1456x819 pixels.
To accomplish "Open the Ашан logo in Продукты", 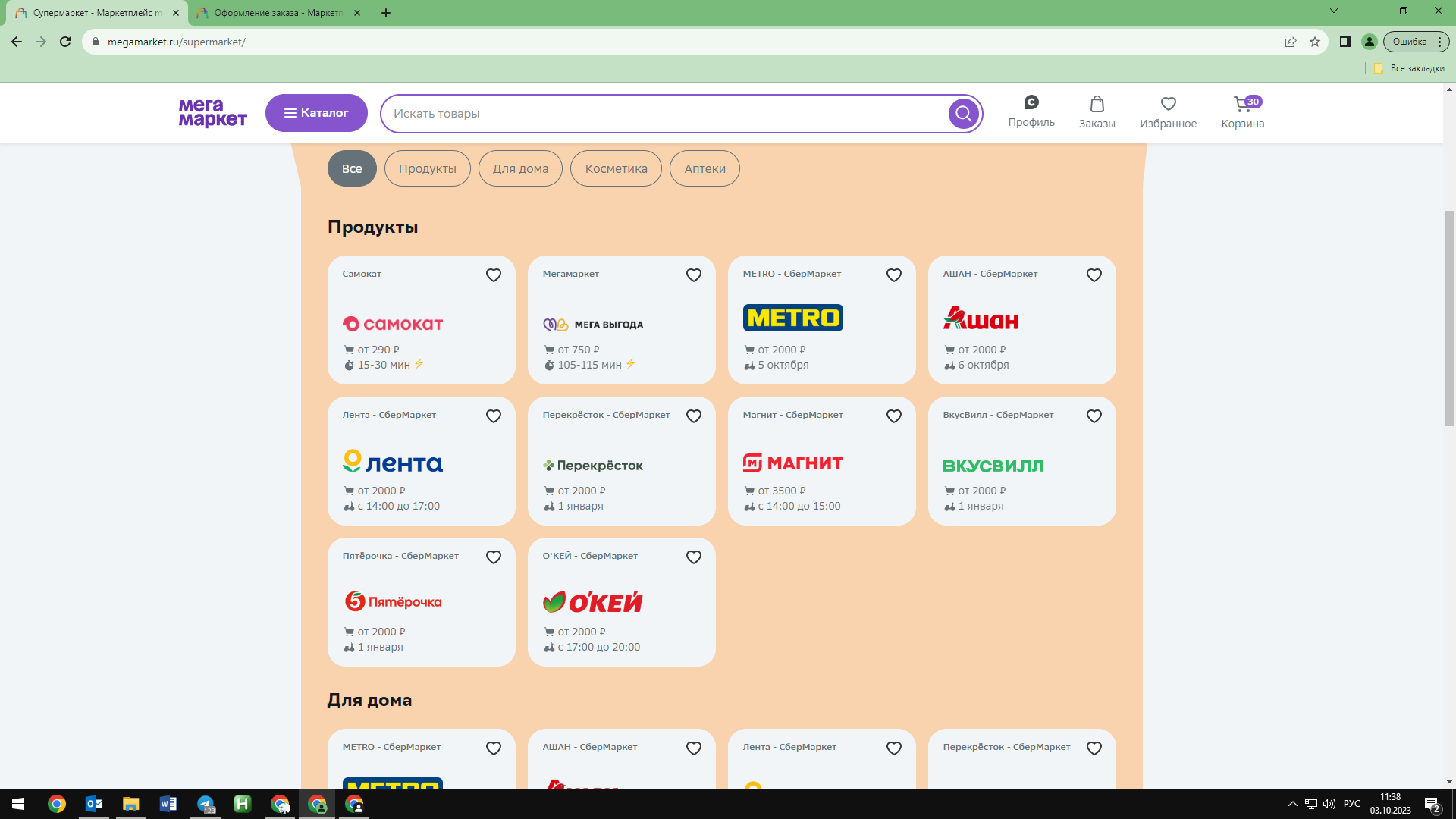I will tap(981, 318).
